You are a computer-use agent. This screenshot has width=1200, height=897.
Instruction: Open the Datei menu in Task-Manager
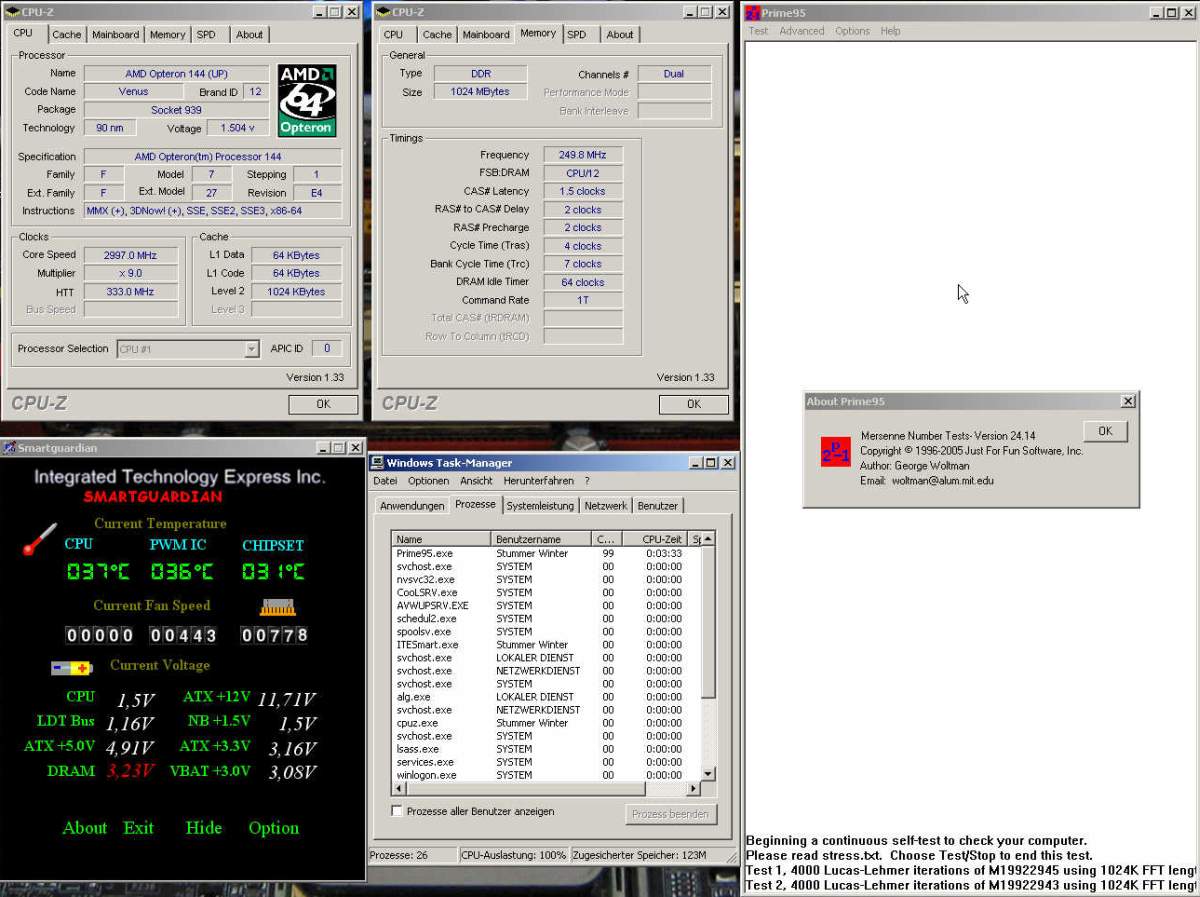coord(385,481)
